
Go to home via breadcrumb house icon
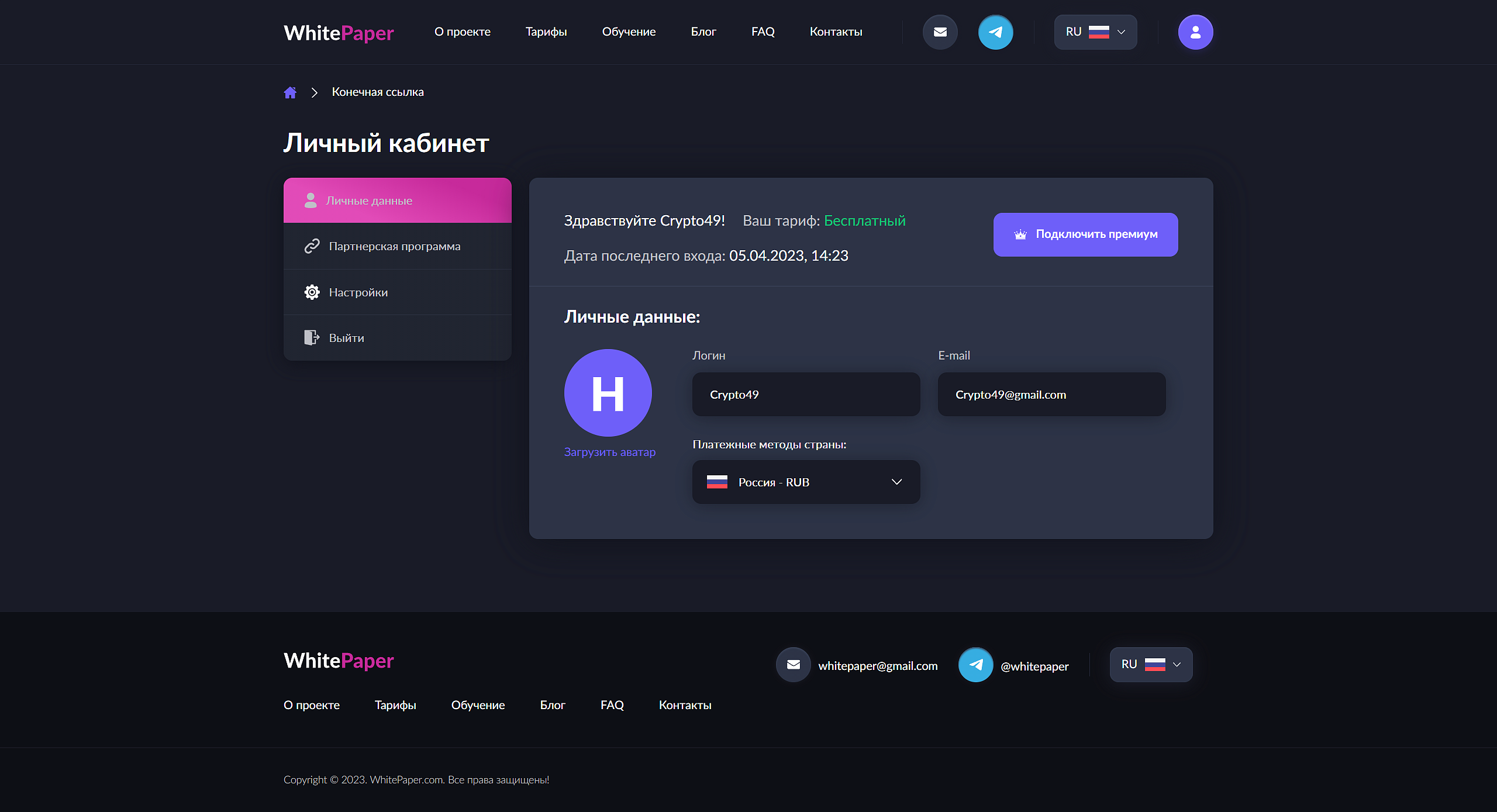tap(290, 92)
